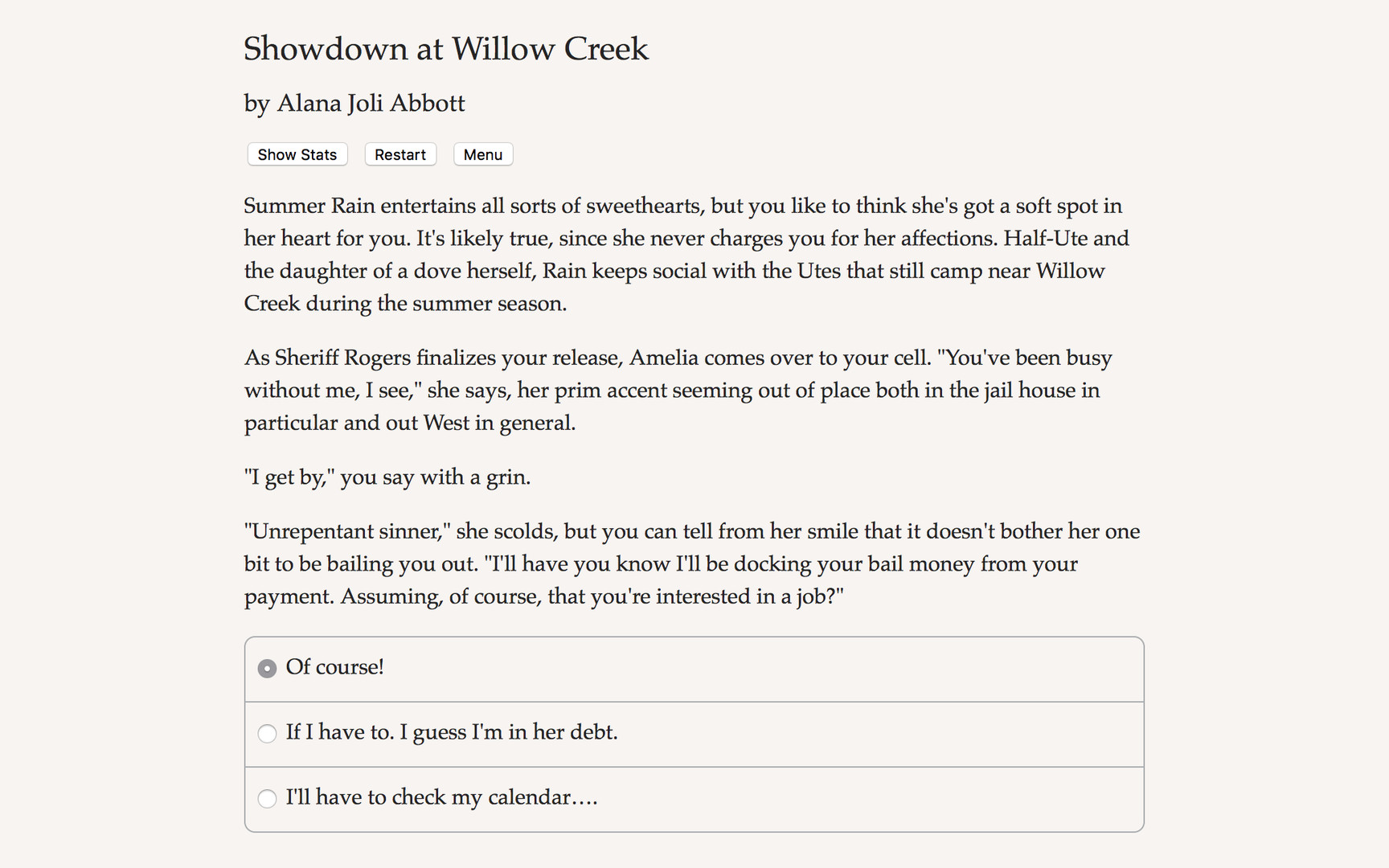Open Menu to access game settings
Viewport: 1389px width, 868px height.
(x=482, y=154)
